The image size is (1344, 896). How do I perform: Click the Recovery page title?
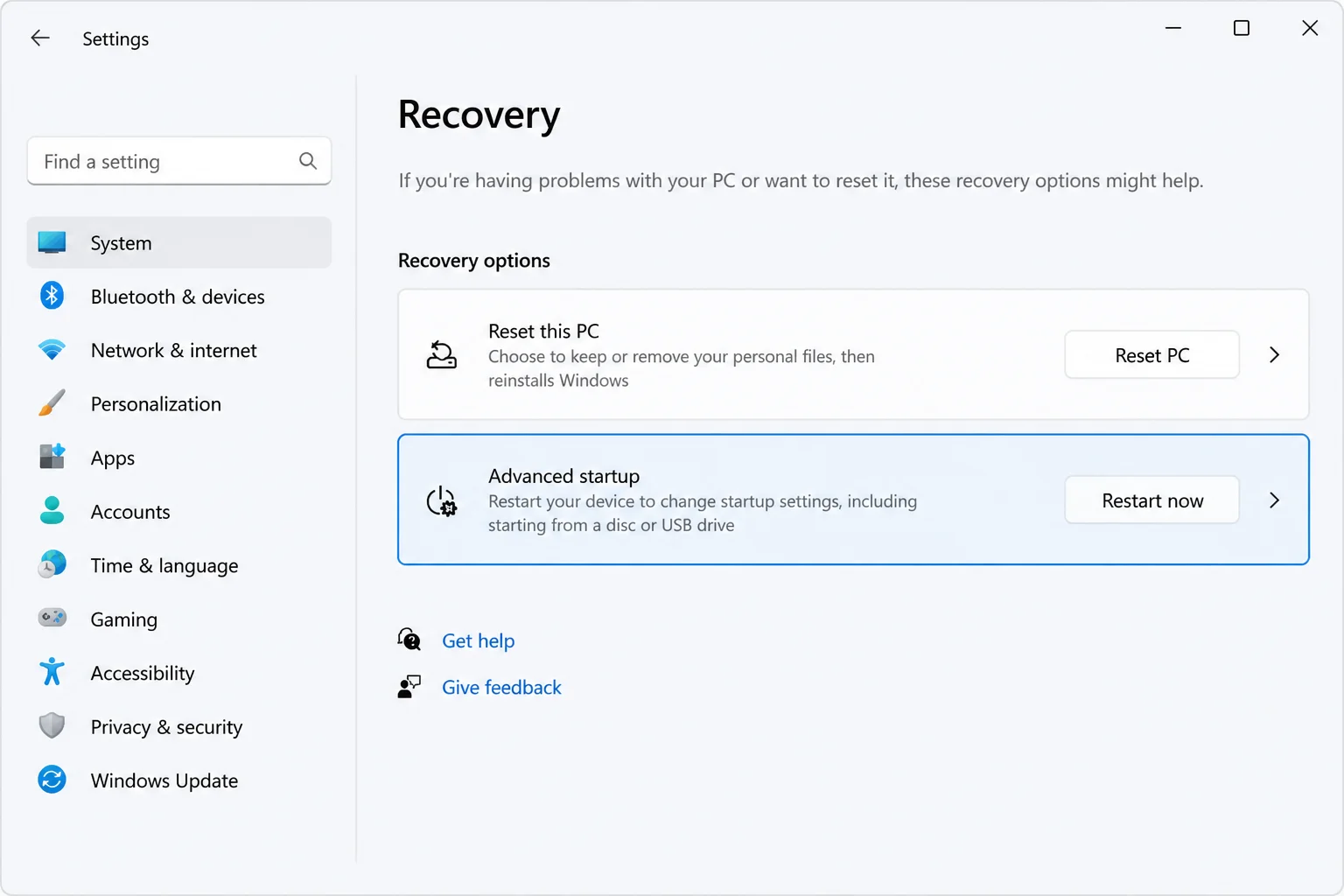coord(479,115)
